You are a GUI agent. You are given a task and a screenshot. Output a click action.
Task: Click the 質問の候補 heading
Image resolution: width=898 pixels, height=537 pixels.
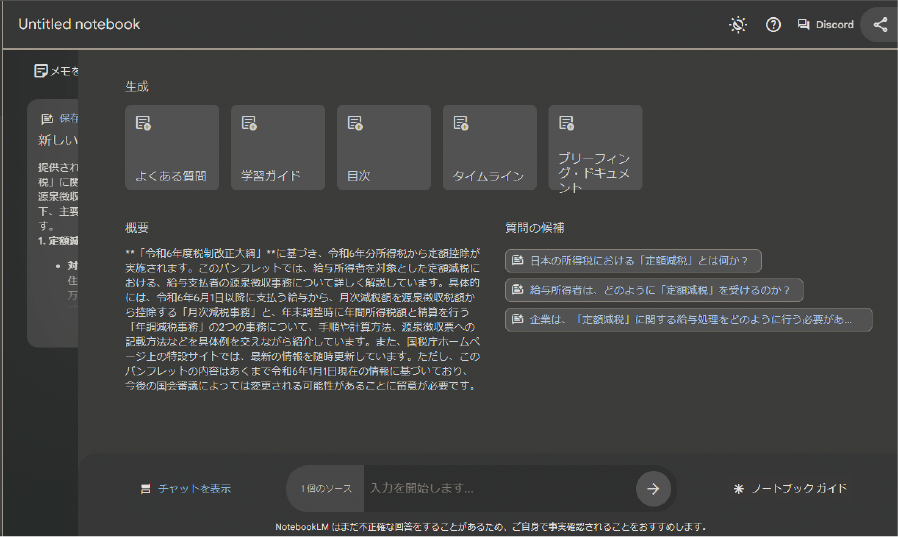tap(534, 228)
